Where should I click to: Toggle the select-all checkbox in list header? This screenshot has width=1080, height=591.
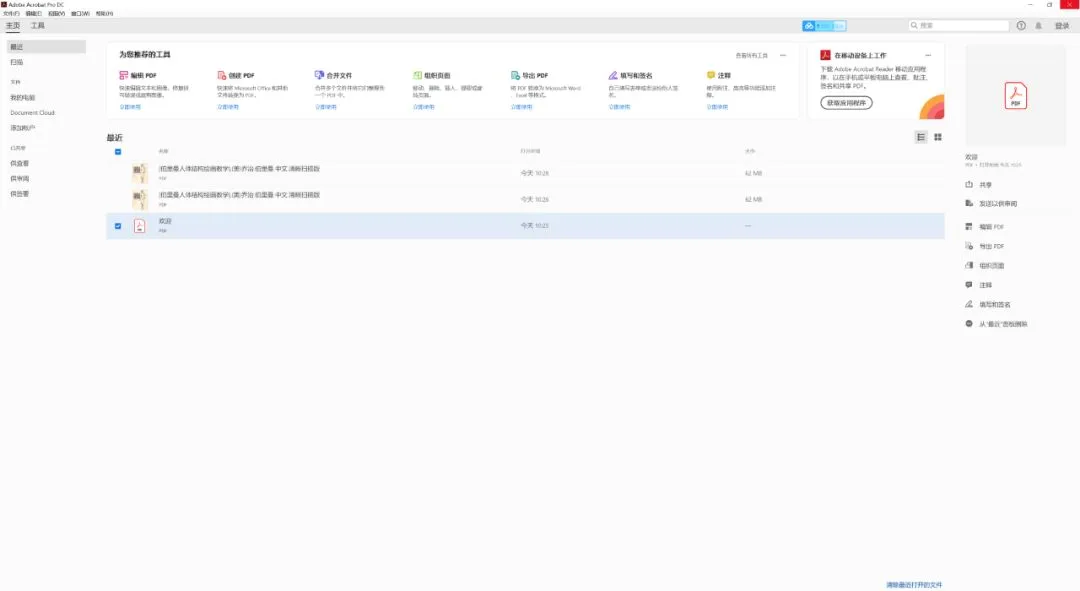pos(118,152)
